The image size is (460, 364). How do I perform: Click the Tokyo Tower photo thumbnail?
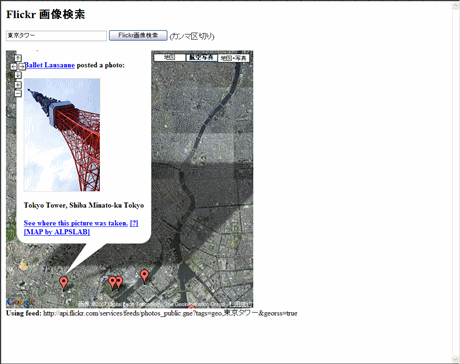[62, 135]
